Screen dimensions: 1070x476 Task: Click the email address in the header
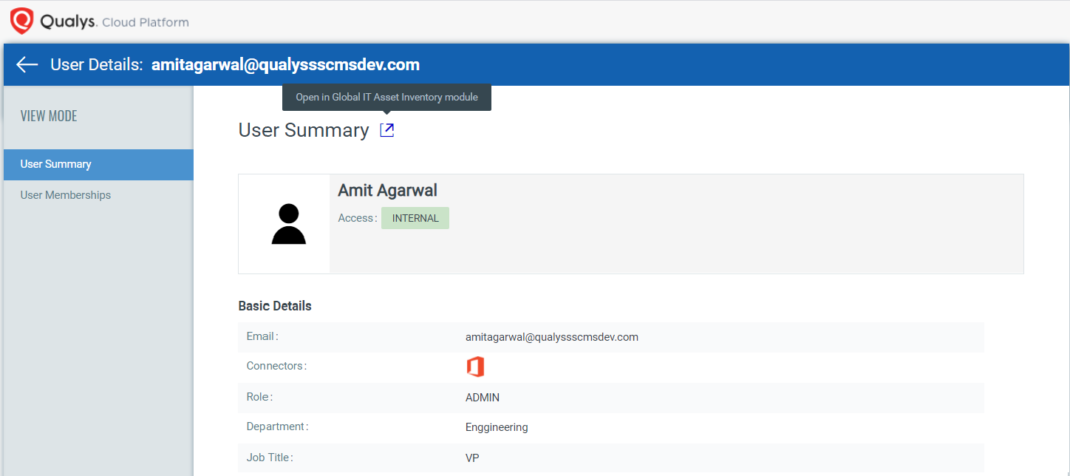coord(285,65)
